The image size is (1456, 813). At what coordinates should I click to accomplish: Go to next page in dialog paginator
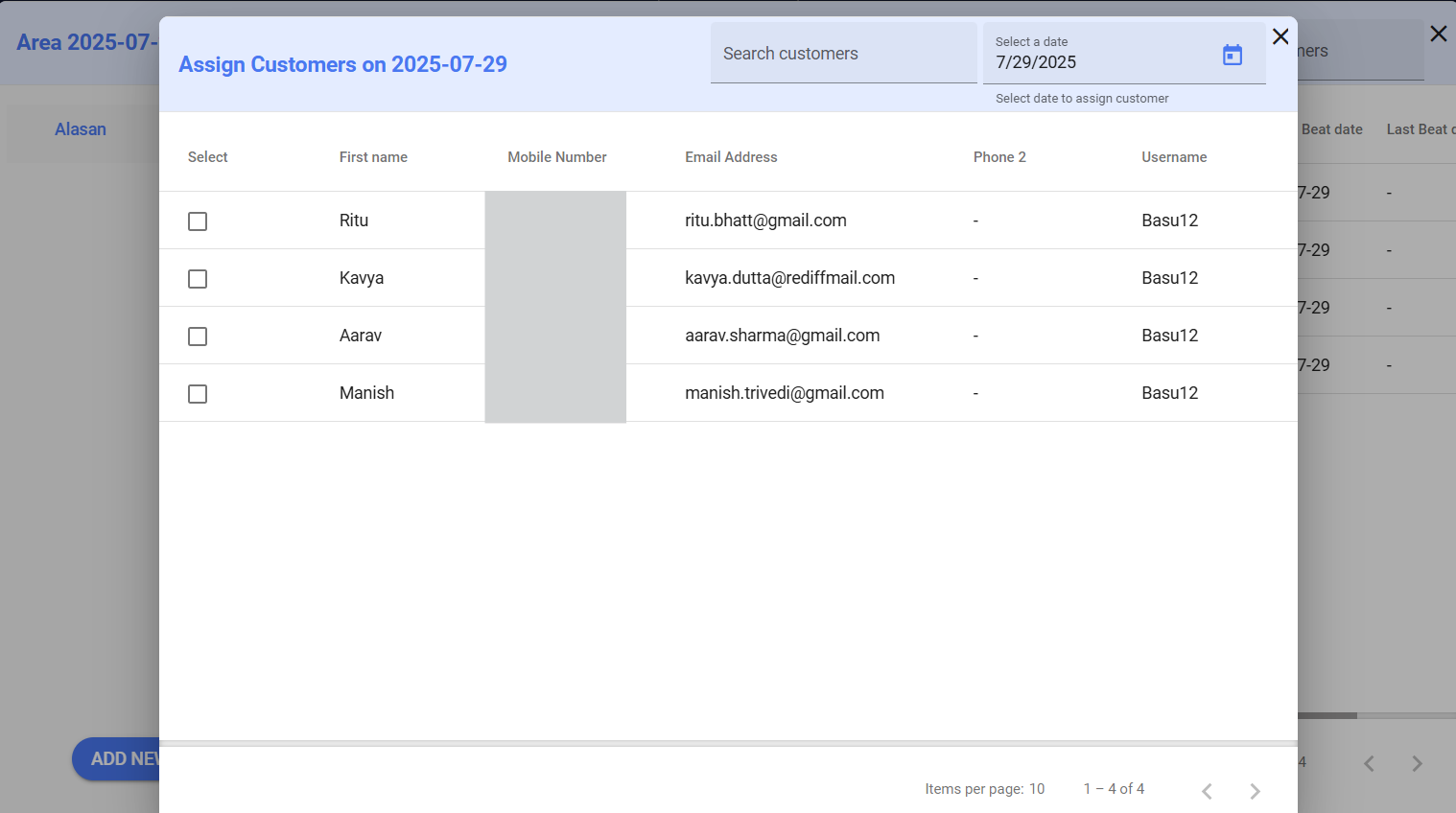coord(1255,791)
